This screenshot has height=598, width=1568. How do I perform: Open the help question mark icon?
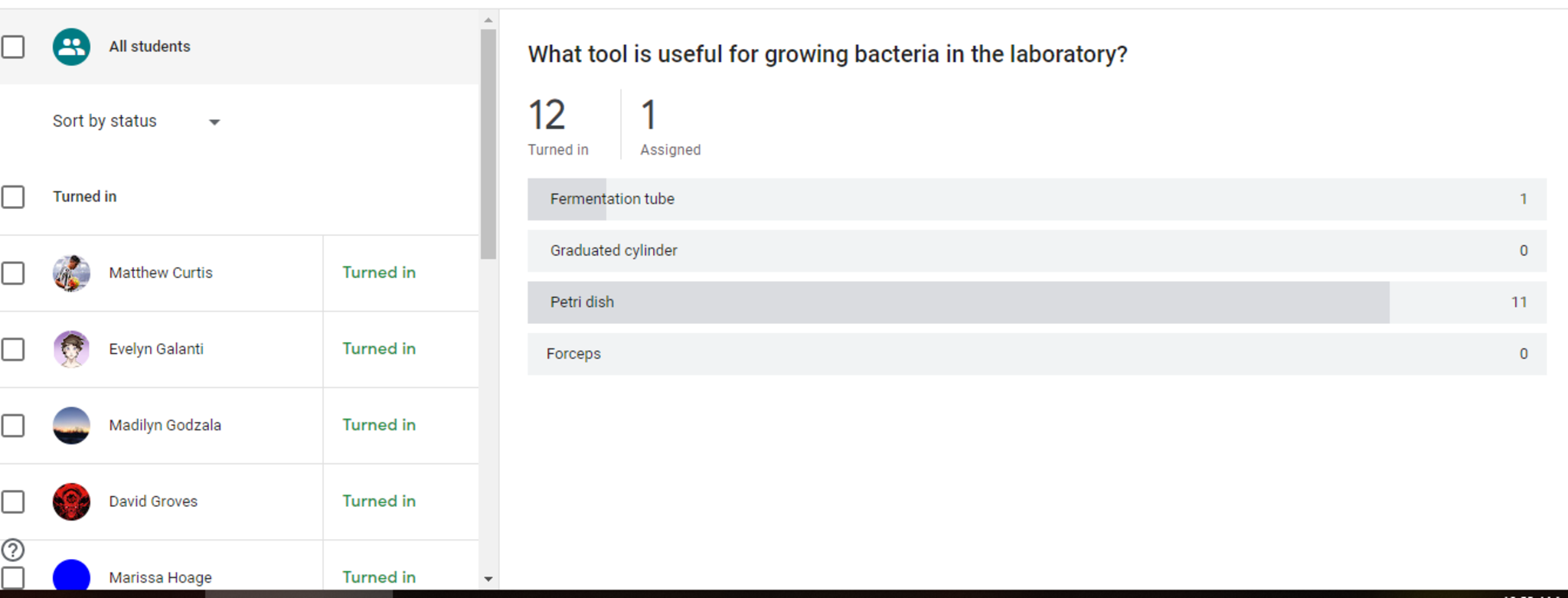point(13,550)
